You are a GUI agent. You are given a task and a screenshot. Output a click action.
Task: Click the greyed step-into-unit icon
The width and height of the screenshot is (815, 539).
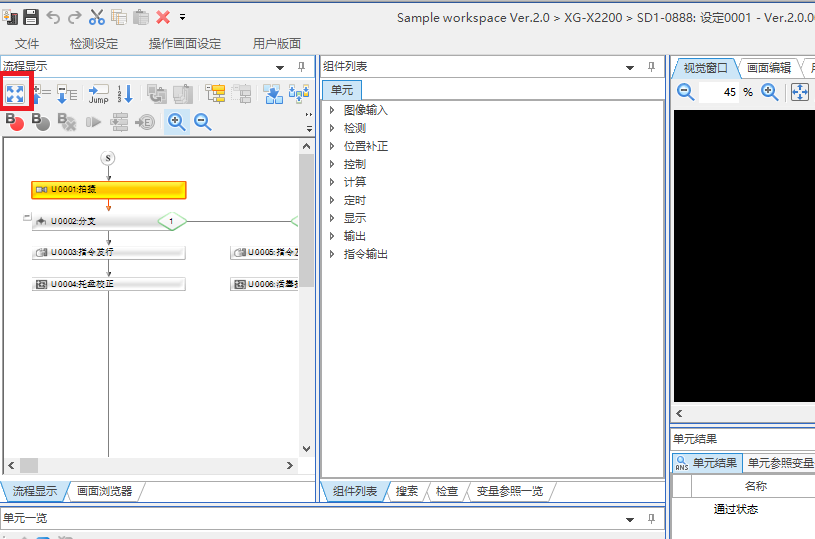pyautogui.click(x=119, y=122)
